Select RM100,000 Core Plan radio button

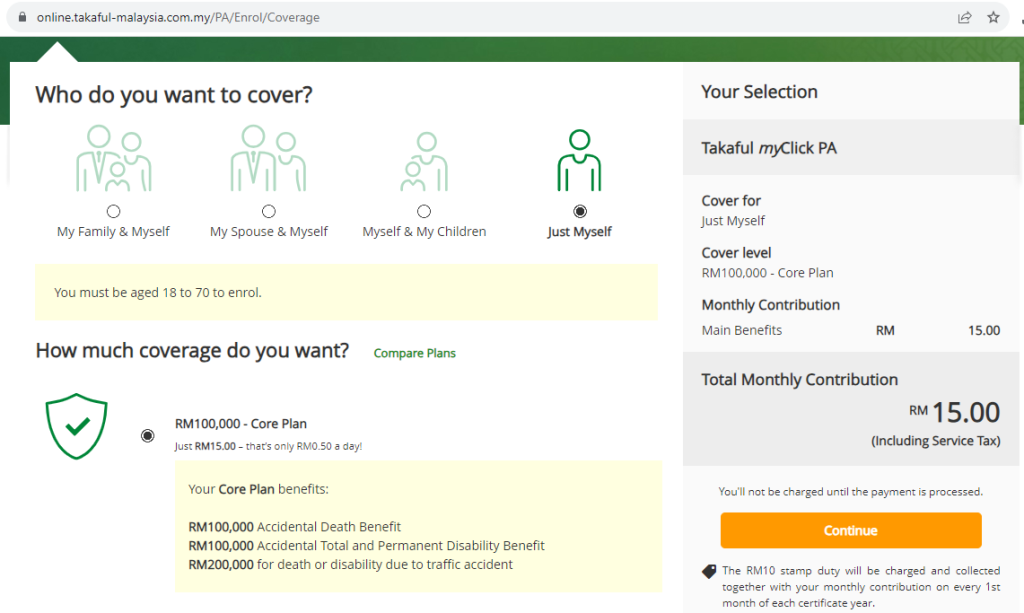coord(148,435)
